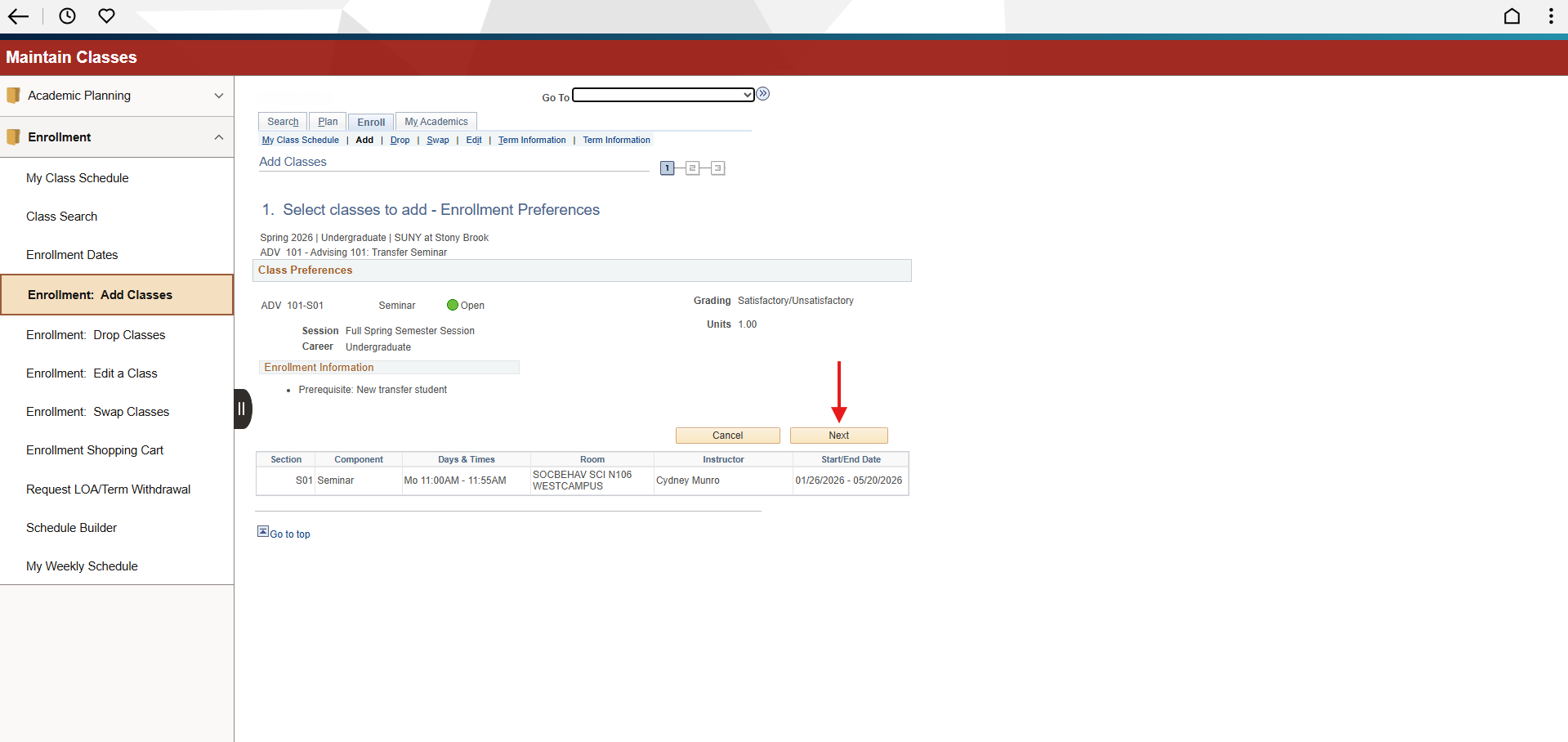Open the Drop subtab
The height and width of the screenshot is (742, 1568).
tap(400, 141)
